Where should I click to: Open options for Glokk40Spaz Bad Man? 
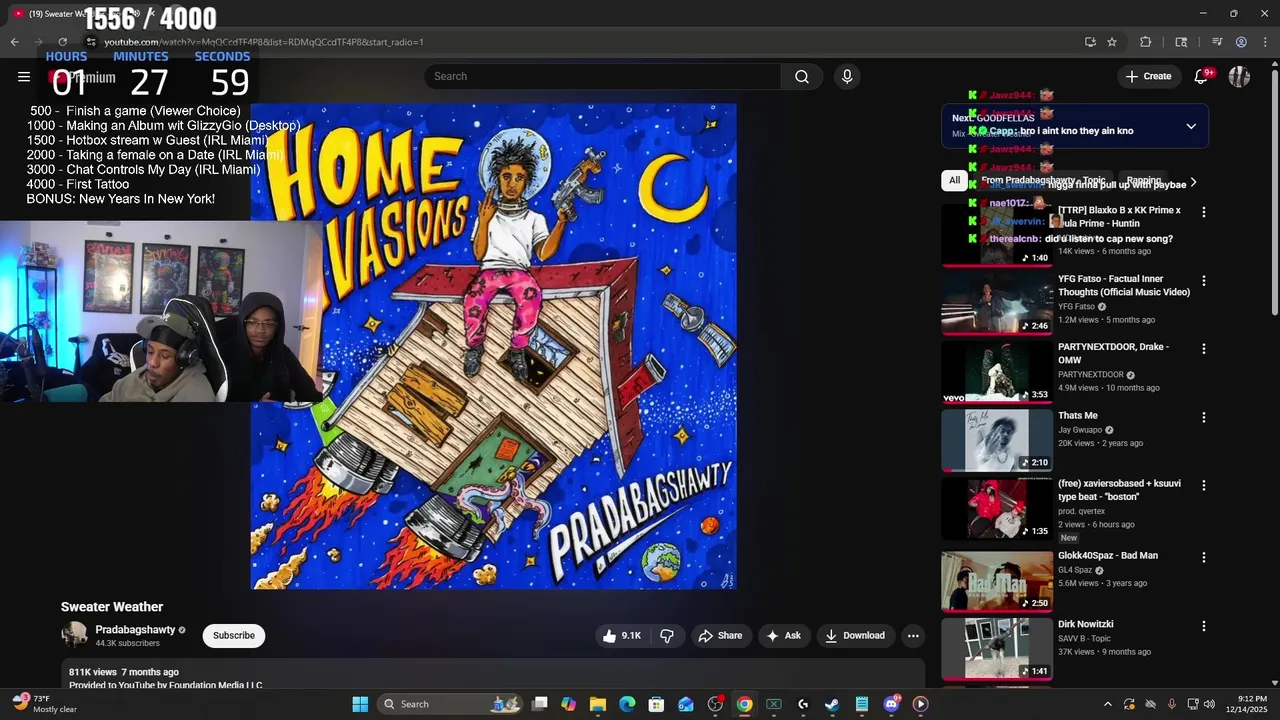point(1204,557)
